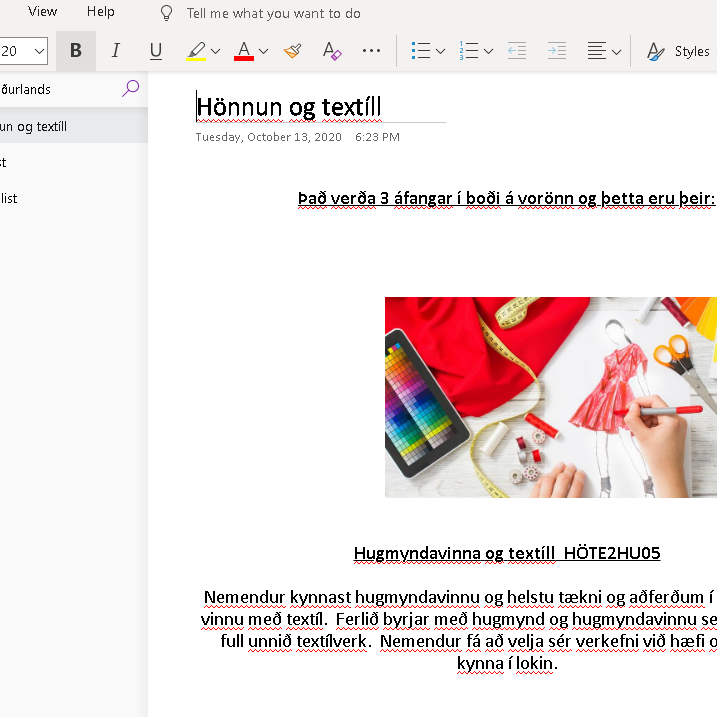Toggle underline formatting

click(x=155, y=51)
